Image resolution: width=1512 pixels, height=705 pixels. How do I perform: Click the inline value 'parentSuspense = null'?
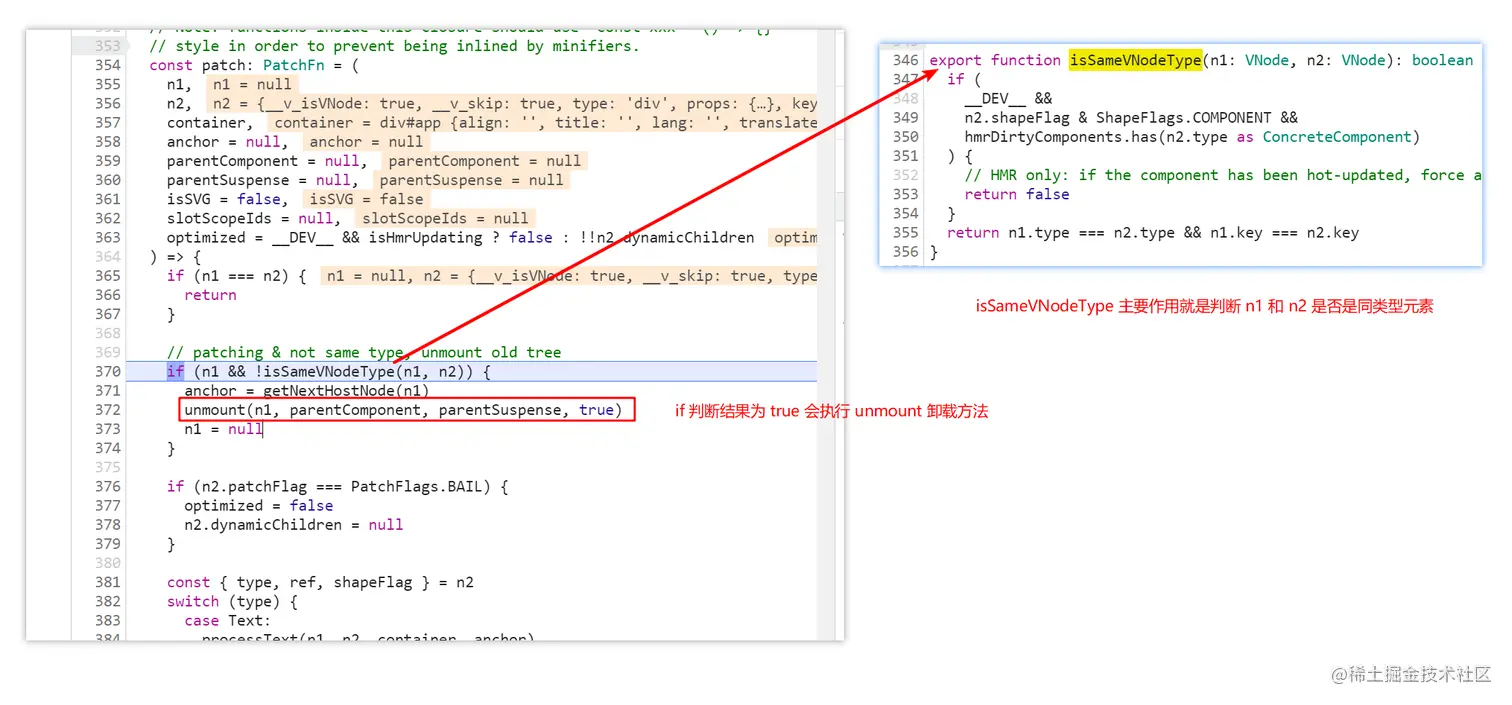[x=472, y=180]
